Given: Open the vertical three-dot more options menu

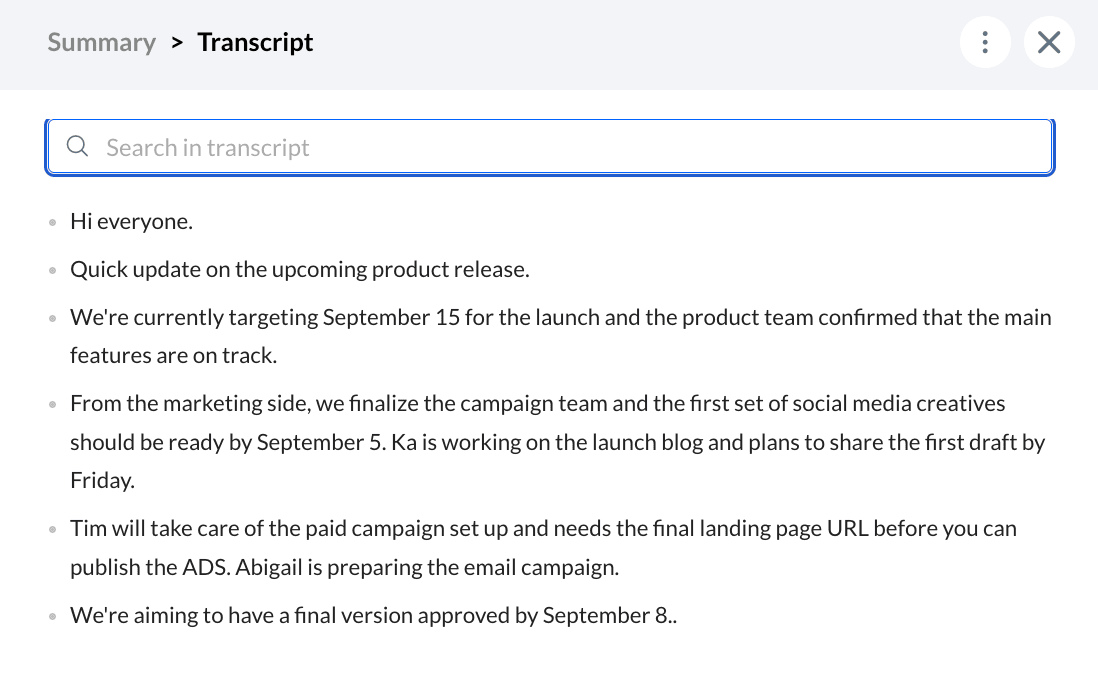Looking at the screenshot, I should [x=985, y=42].
